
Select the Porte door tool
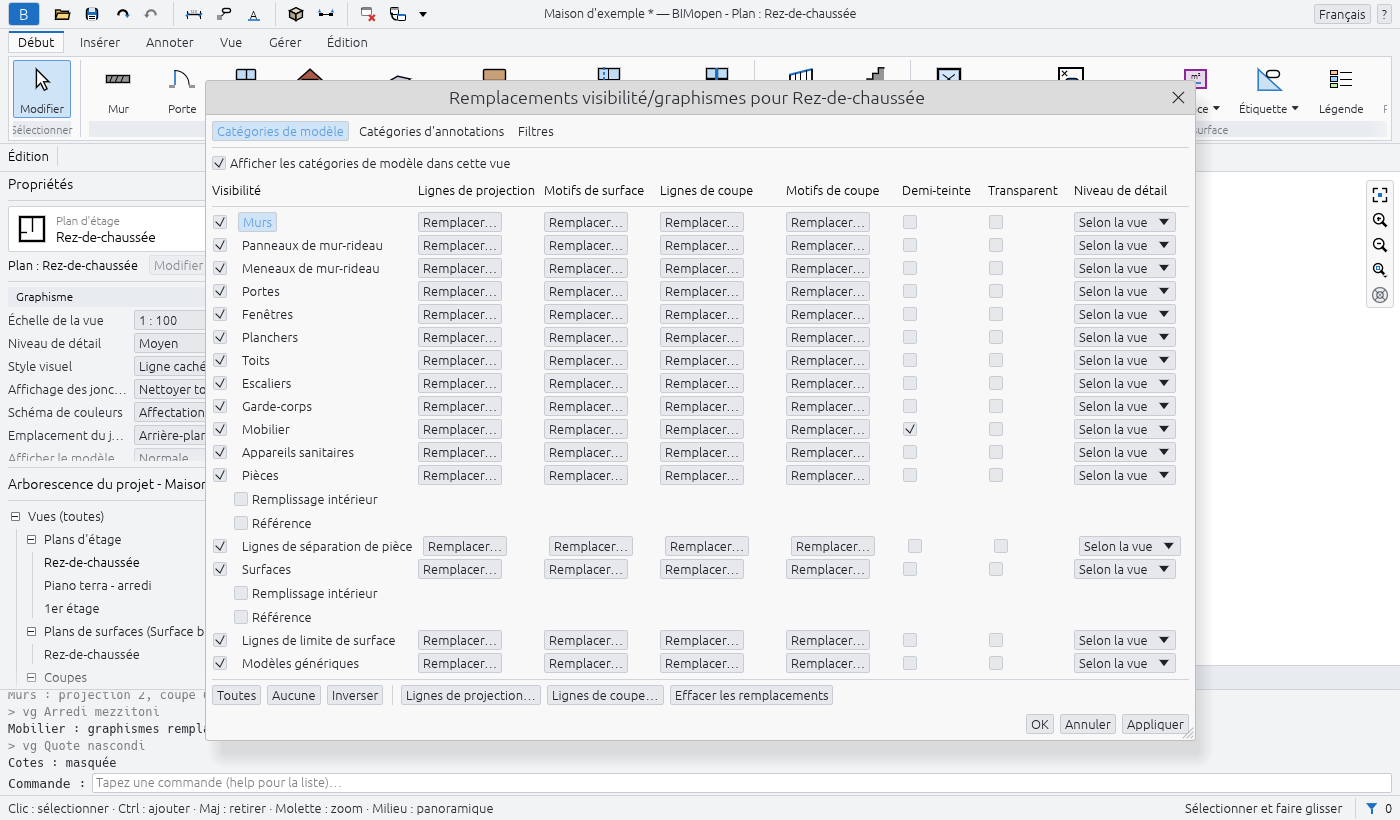(182, 90)
